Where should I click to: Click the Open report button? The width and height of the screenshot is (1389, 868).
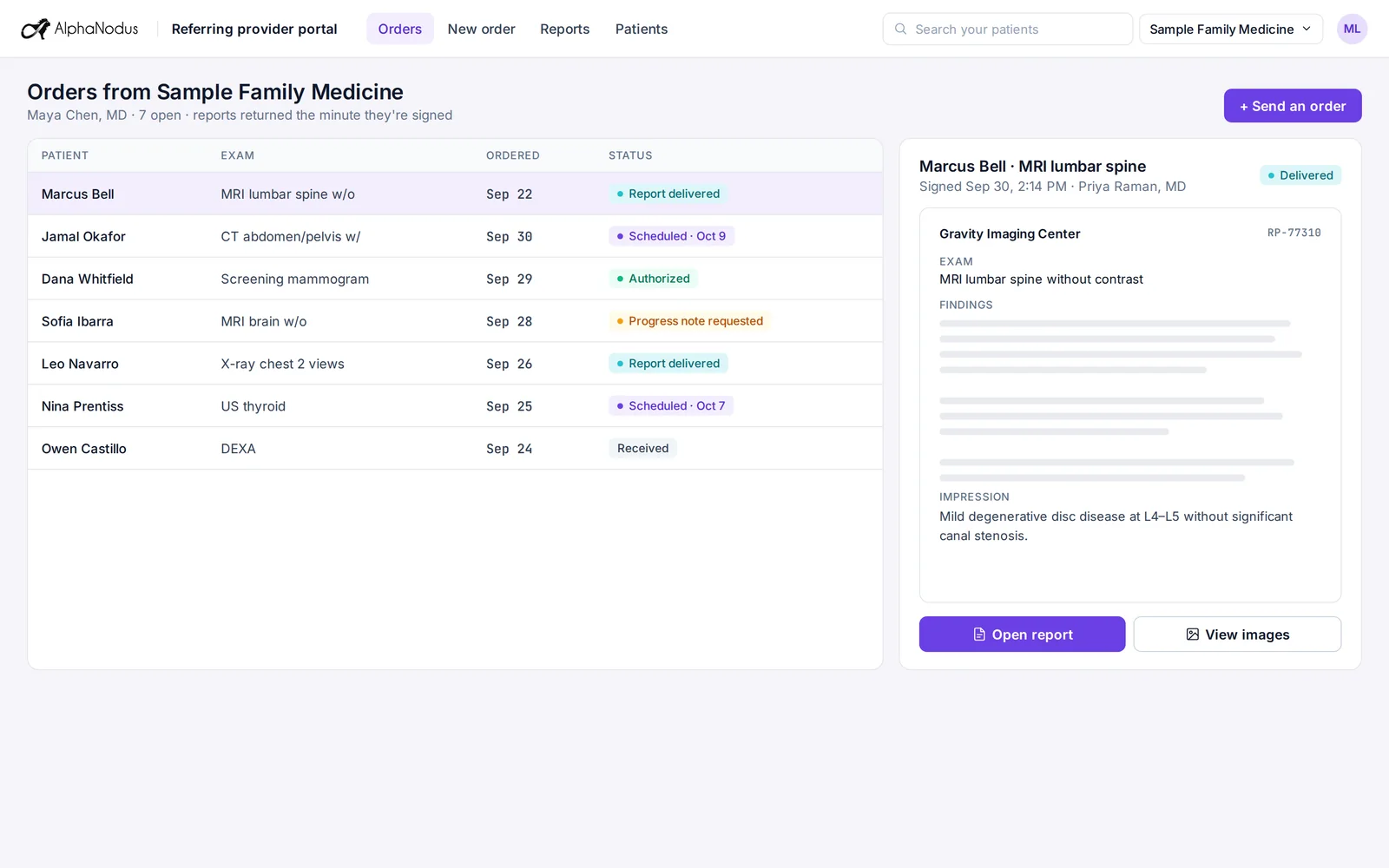1022,635
